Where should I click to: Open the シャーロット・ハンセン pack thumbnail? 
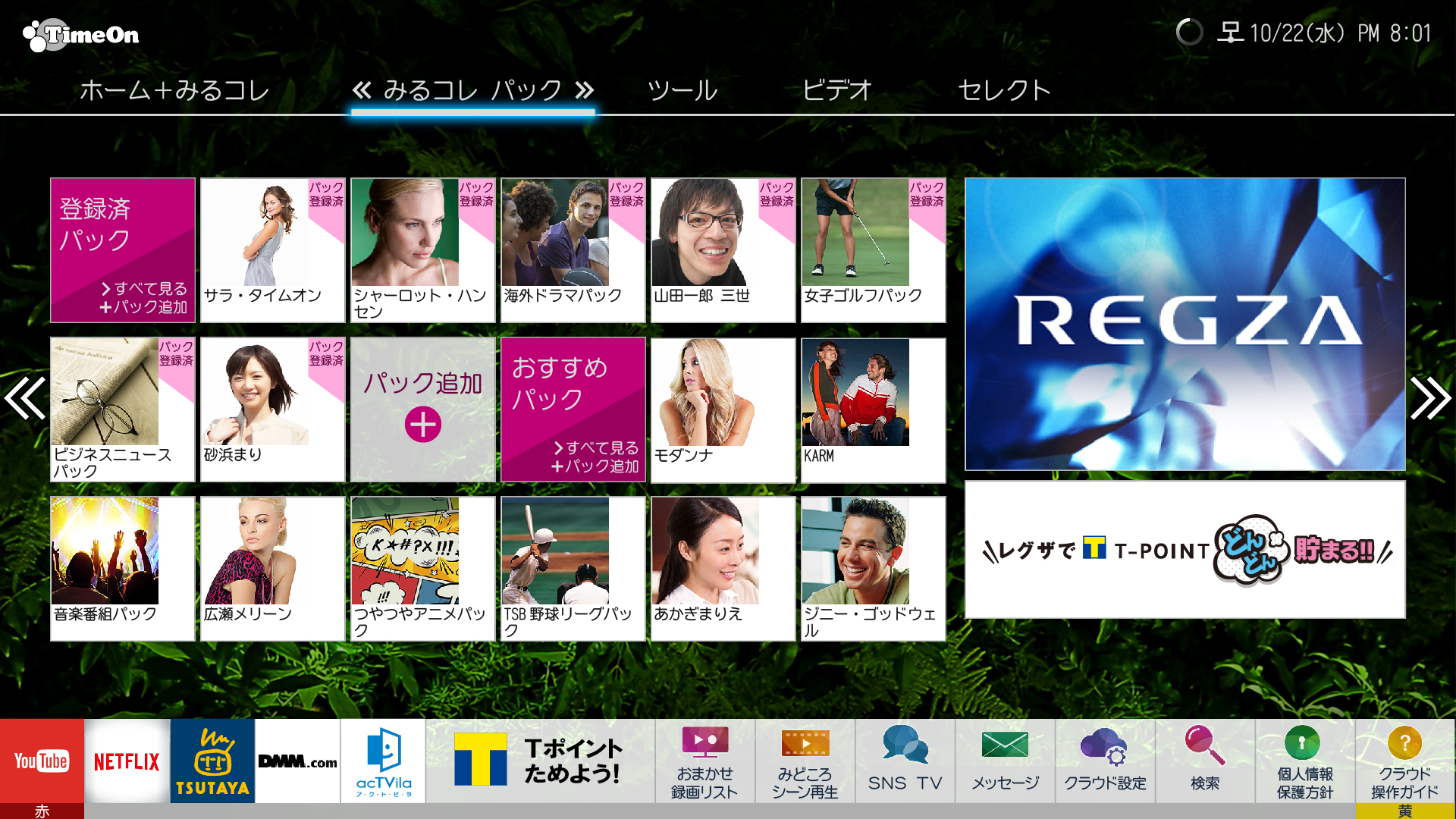point(423,250)
